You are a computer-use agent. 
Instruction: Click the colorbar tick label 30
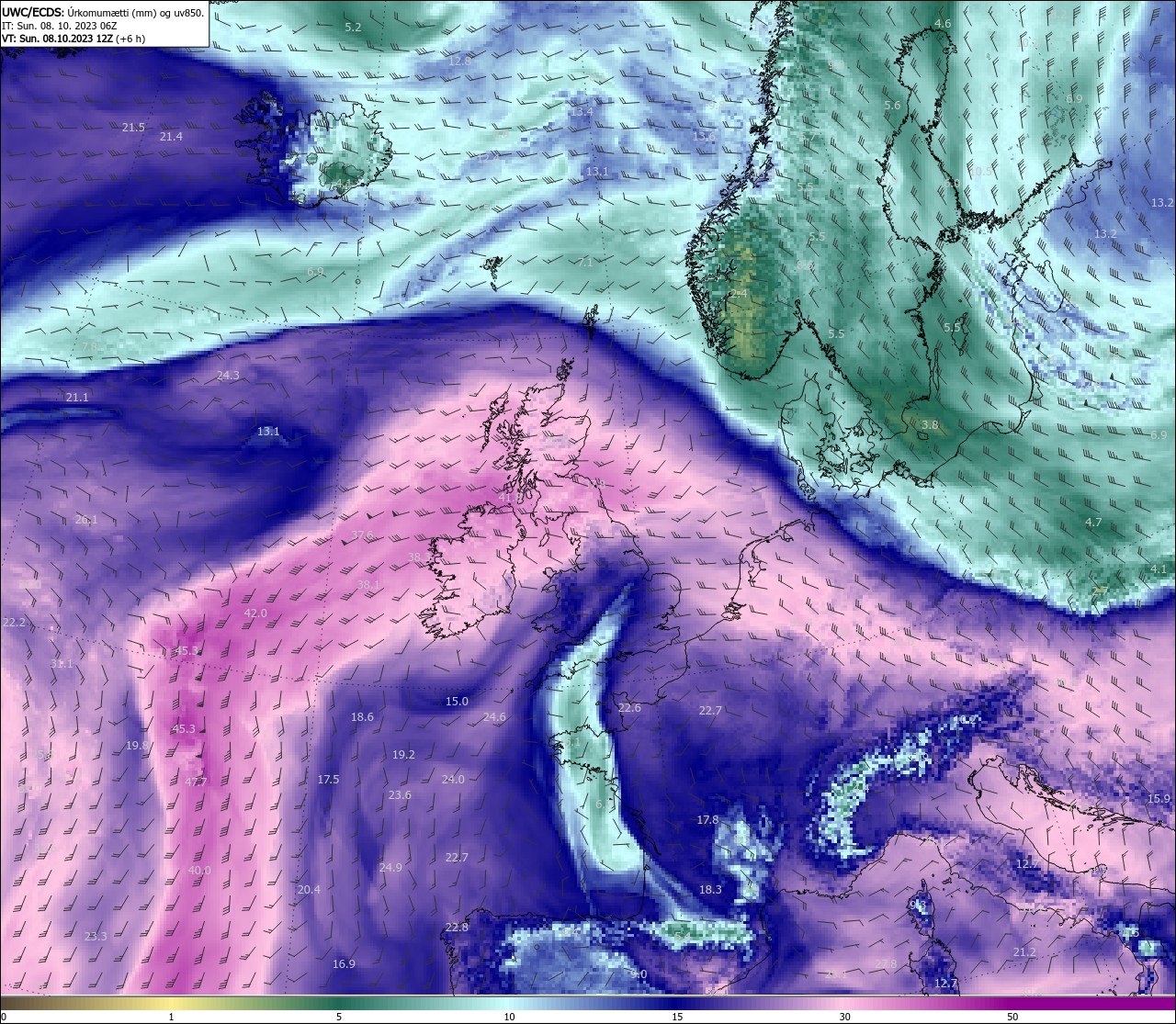tap(844, 1017)
